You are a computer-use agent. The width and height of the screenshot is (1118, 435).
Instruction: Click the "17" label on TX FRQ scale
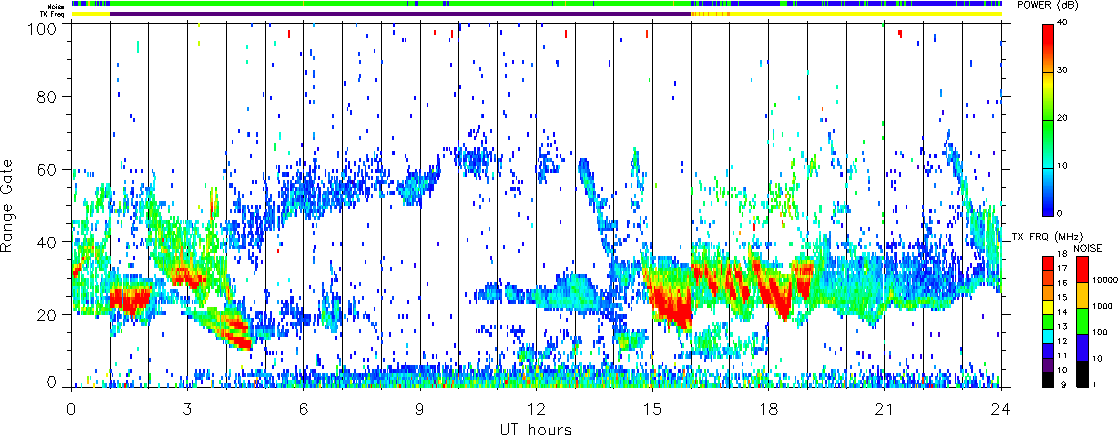[1062, 269]
